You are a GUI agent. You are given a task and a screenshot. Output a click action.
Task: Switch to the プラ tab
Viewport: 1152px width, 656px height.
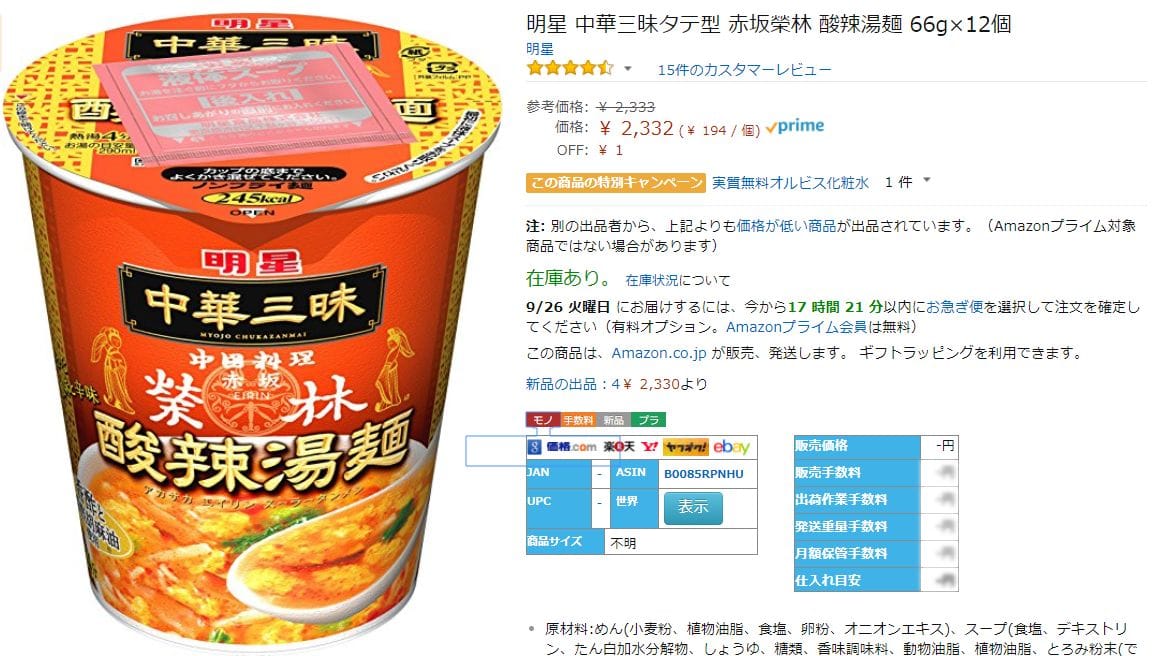tap(649, 419)
